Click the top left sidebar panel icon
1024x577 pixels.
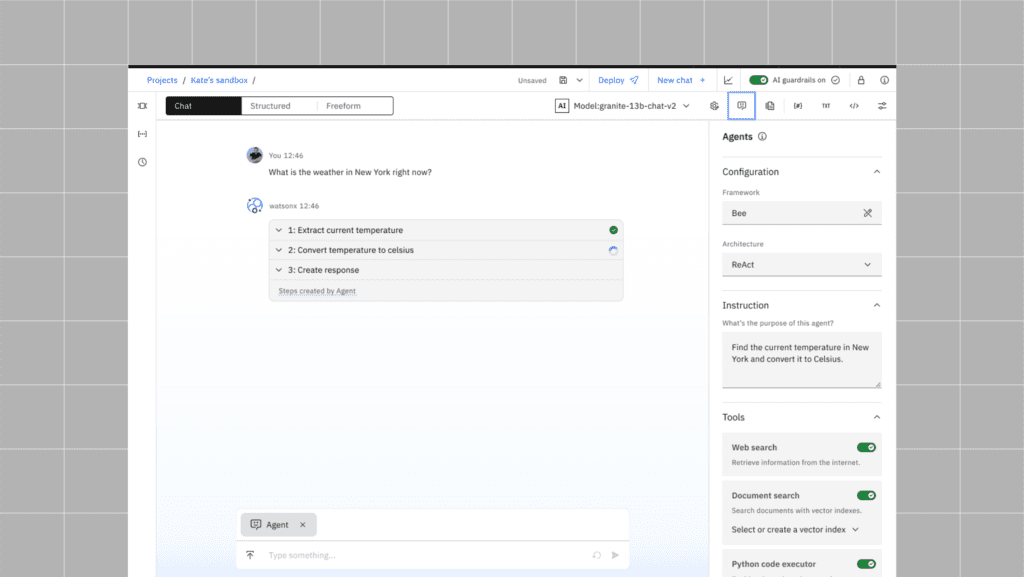coord(142,106)
